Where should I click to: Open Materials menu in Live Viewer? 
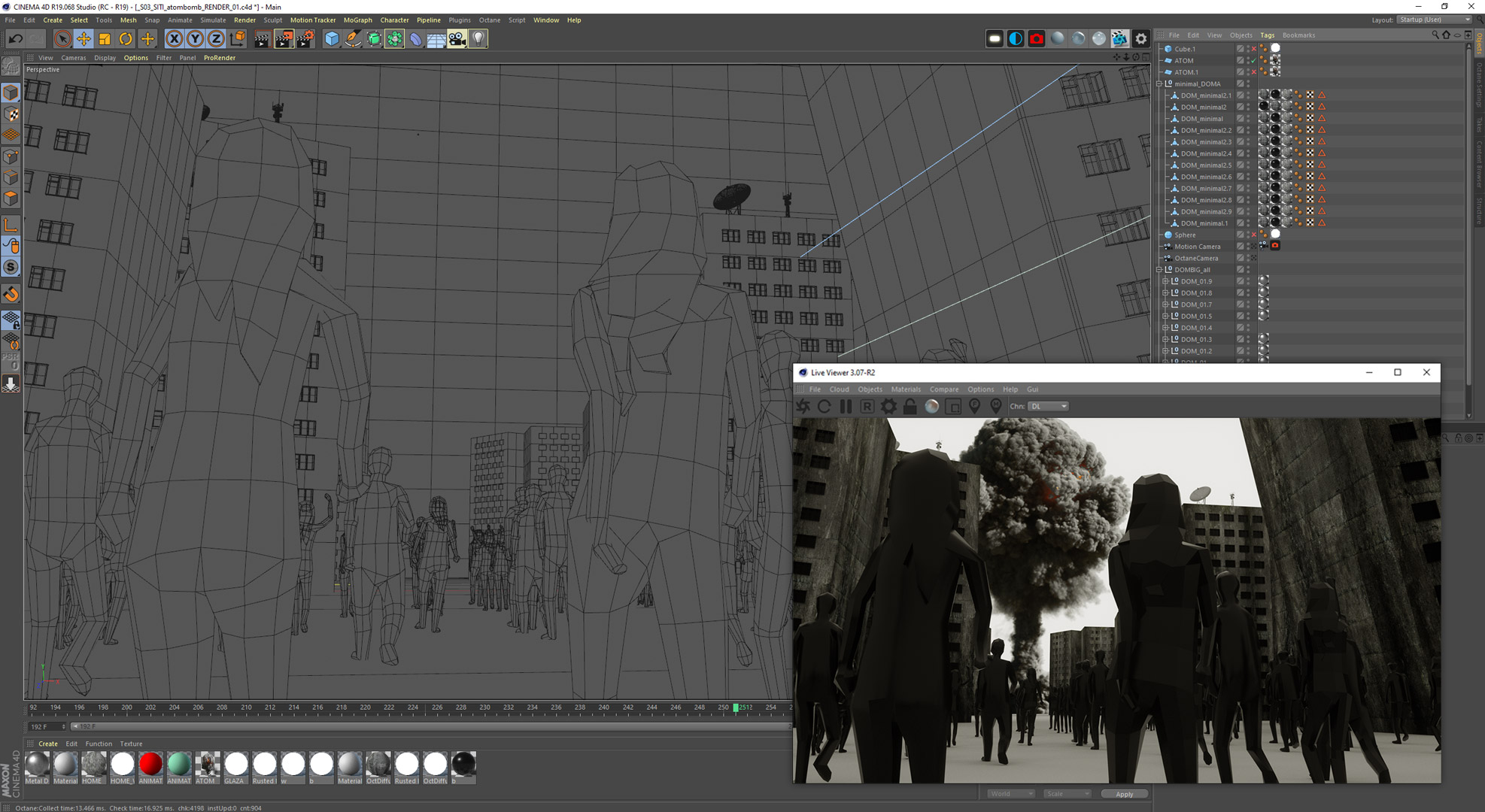(x=905, y=389)
